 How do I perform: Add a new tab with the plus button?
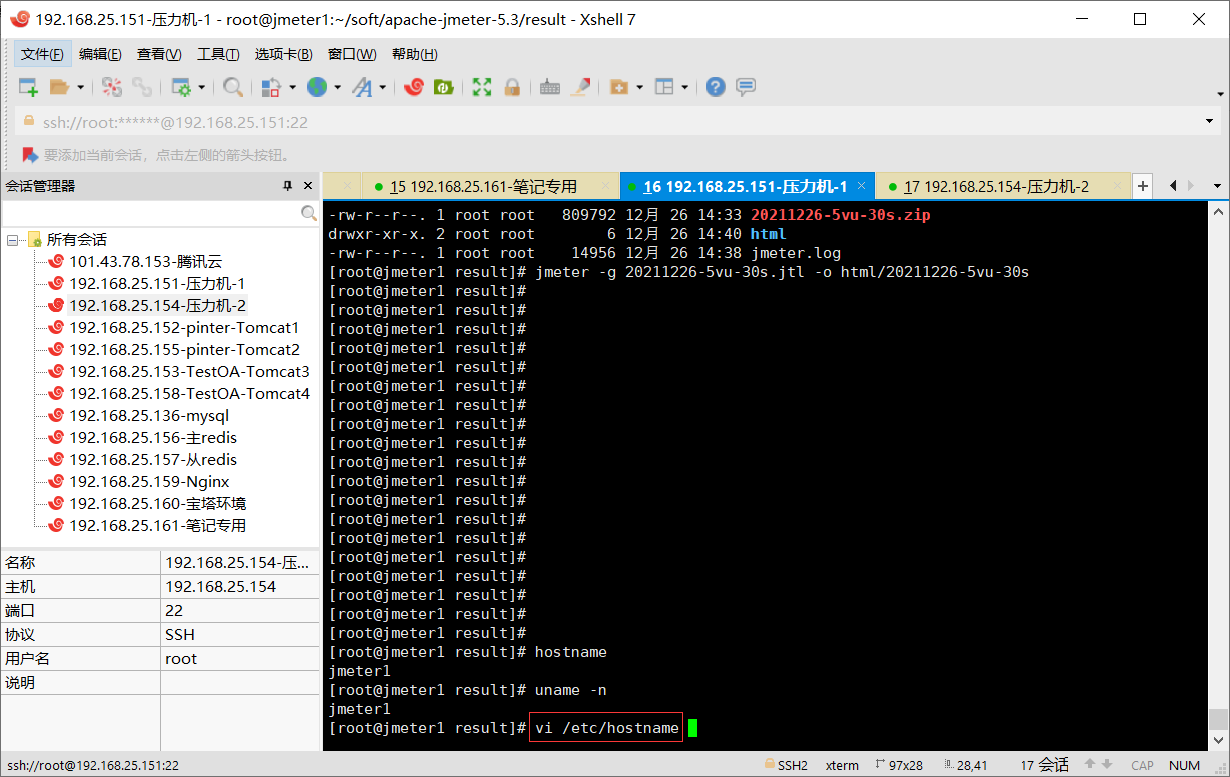[x=1143, y=186]
